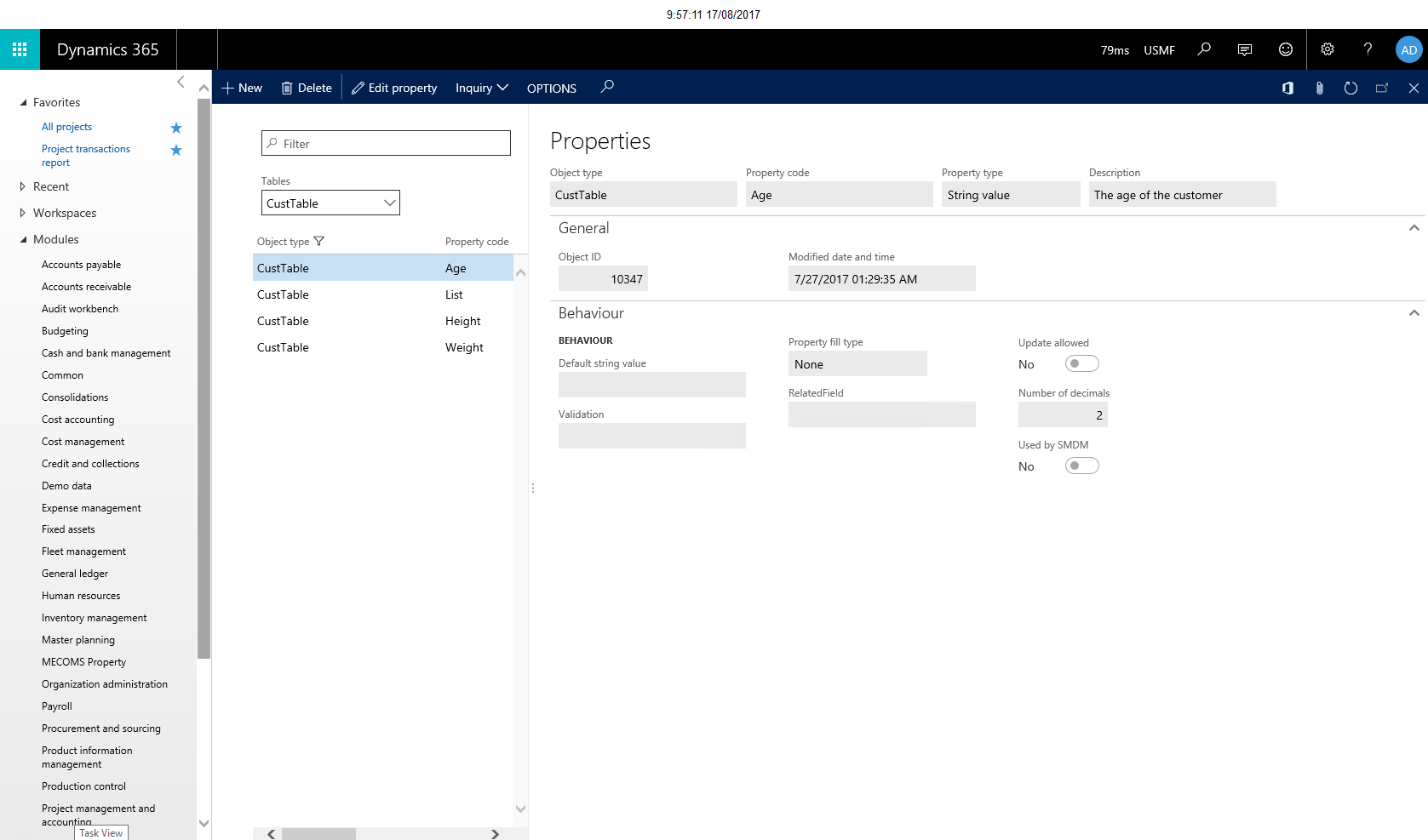Open the settings gear

pyautogui.click(x=1328, y=49)
